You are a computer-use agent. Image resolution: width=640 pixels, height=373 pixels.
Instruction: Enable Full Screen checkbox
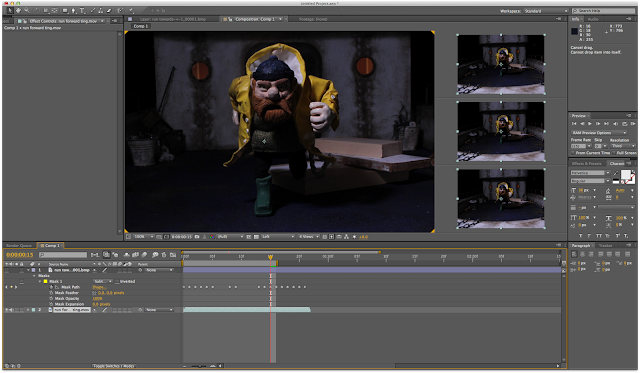(x=614, y=153)
